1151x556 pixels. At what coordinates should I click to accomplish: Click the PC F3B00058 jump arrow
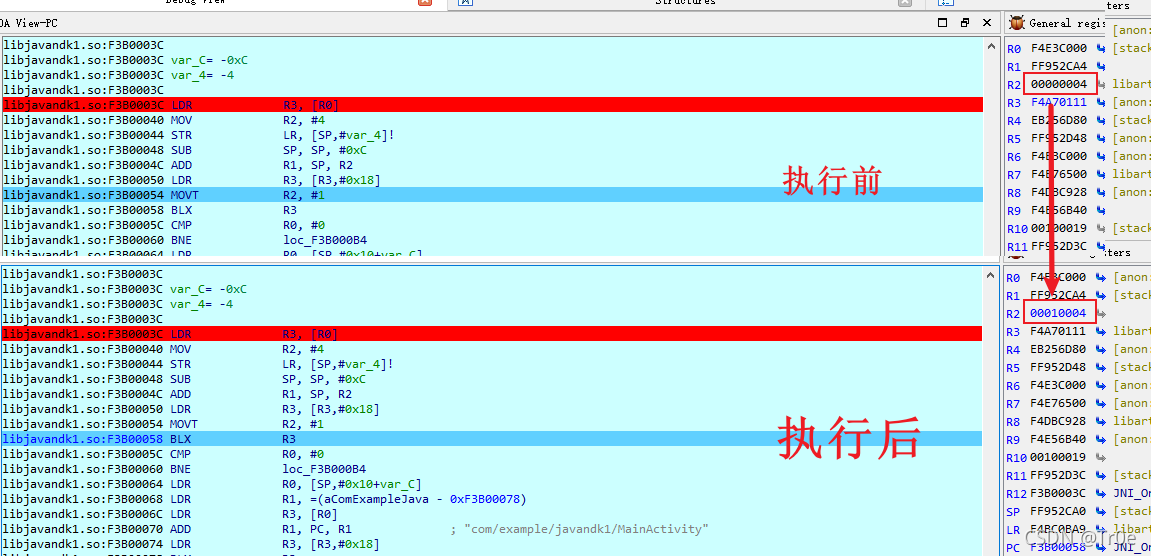[x=1101, y=547]
